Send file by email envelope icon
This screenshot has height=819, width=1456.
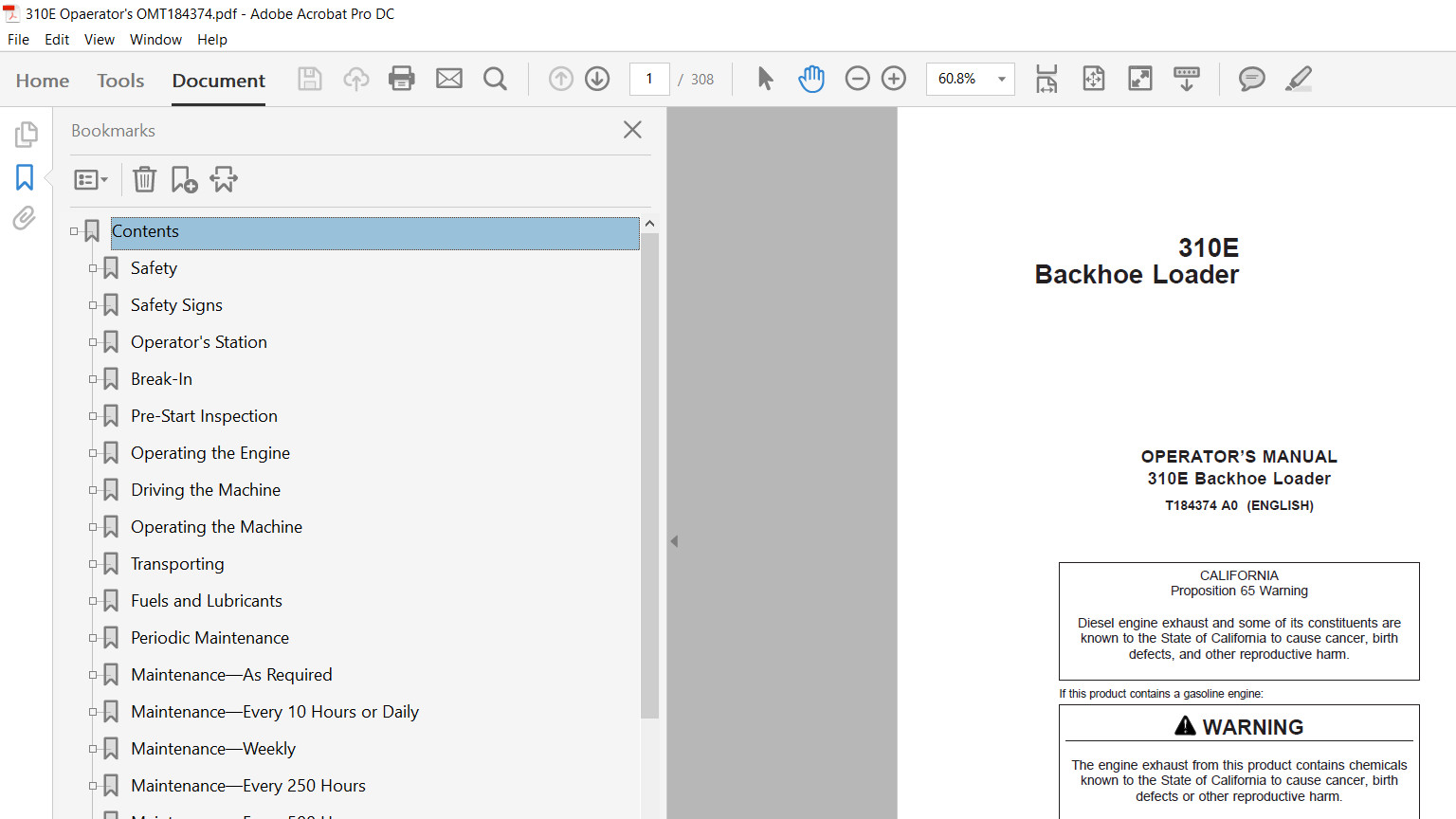click(x=449, y=79)
